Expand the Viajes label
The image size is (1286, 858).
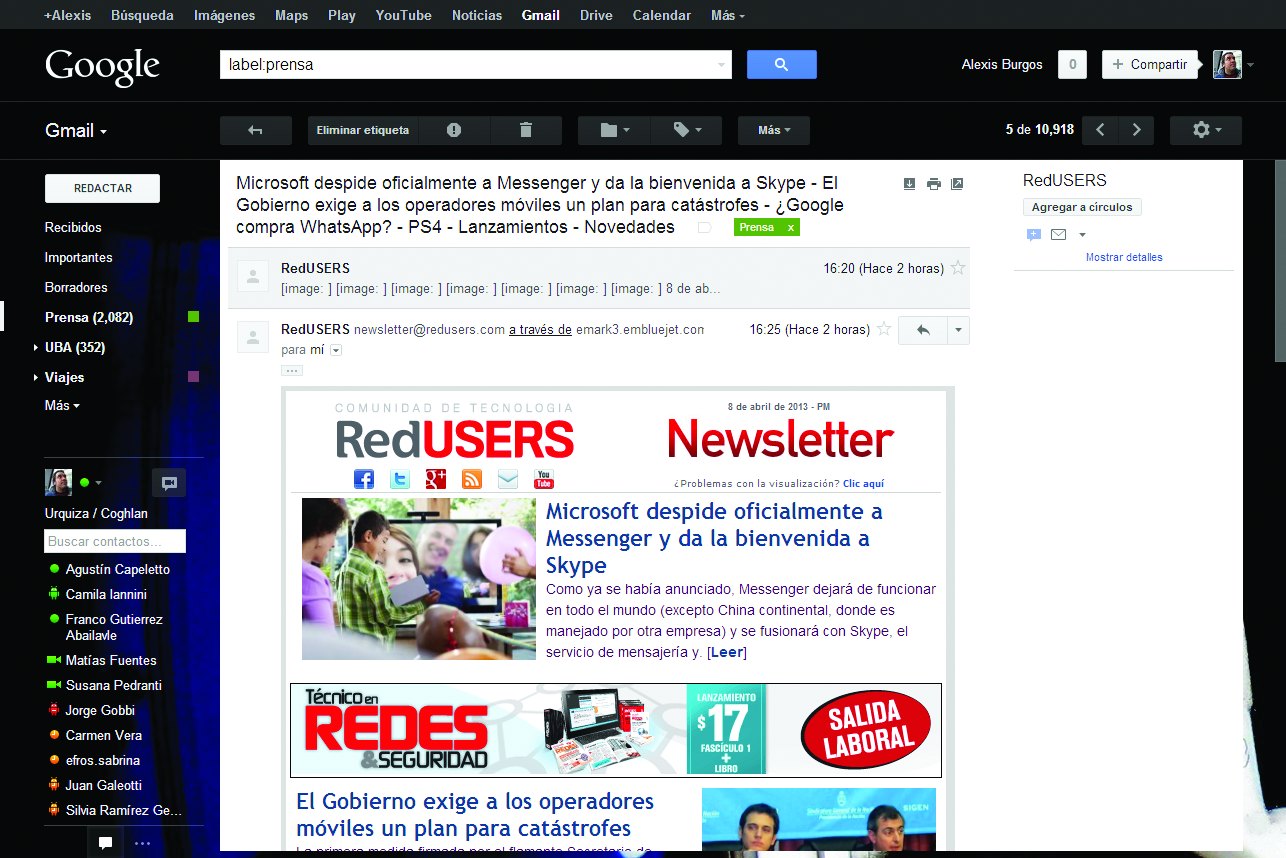[x=36, y=377]
